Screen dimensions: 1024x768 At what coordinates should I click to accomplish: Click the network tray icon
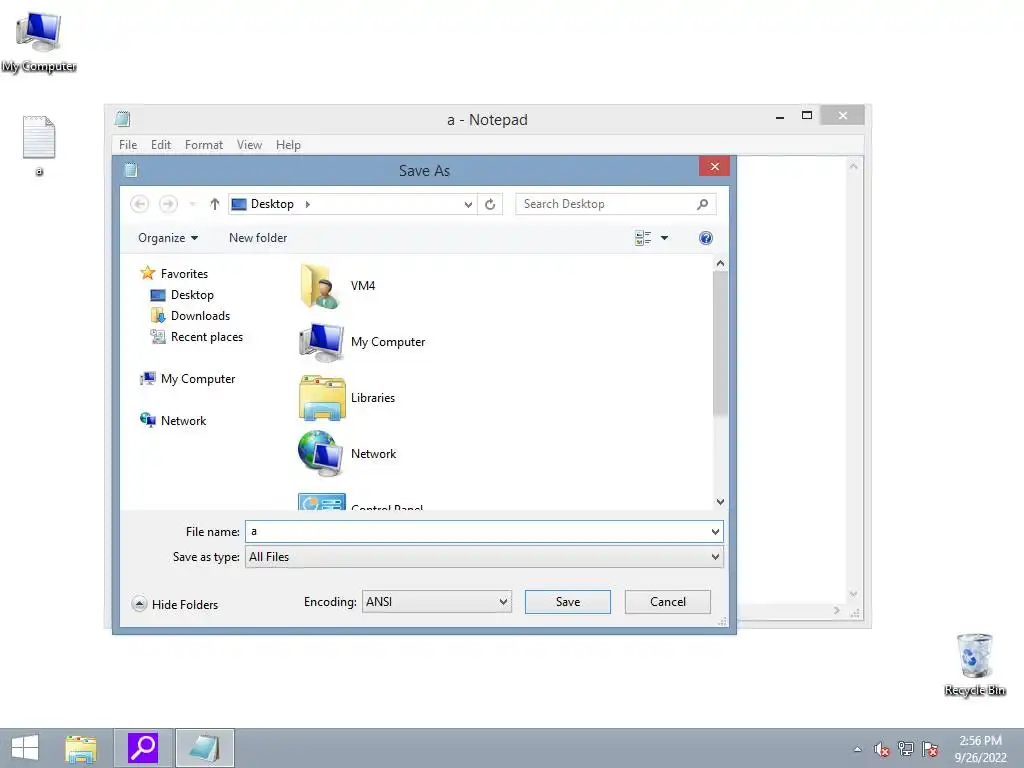click(906, 748)
